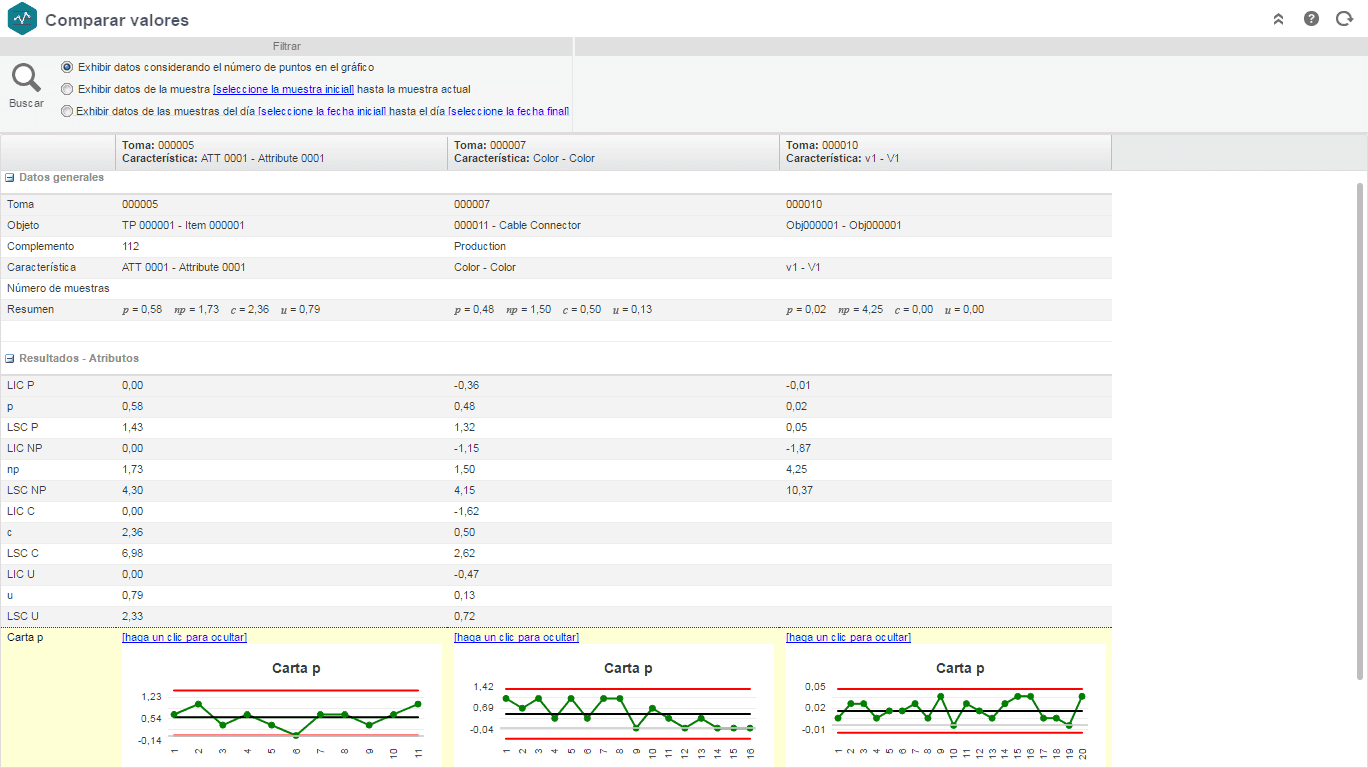Open the help question mark icon

click(x=1311, y=19)
